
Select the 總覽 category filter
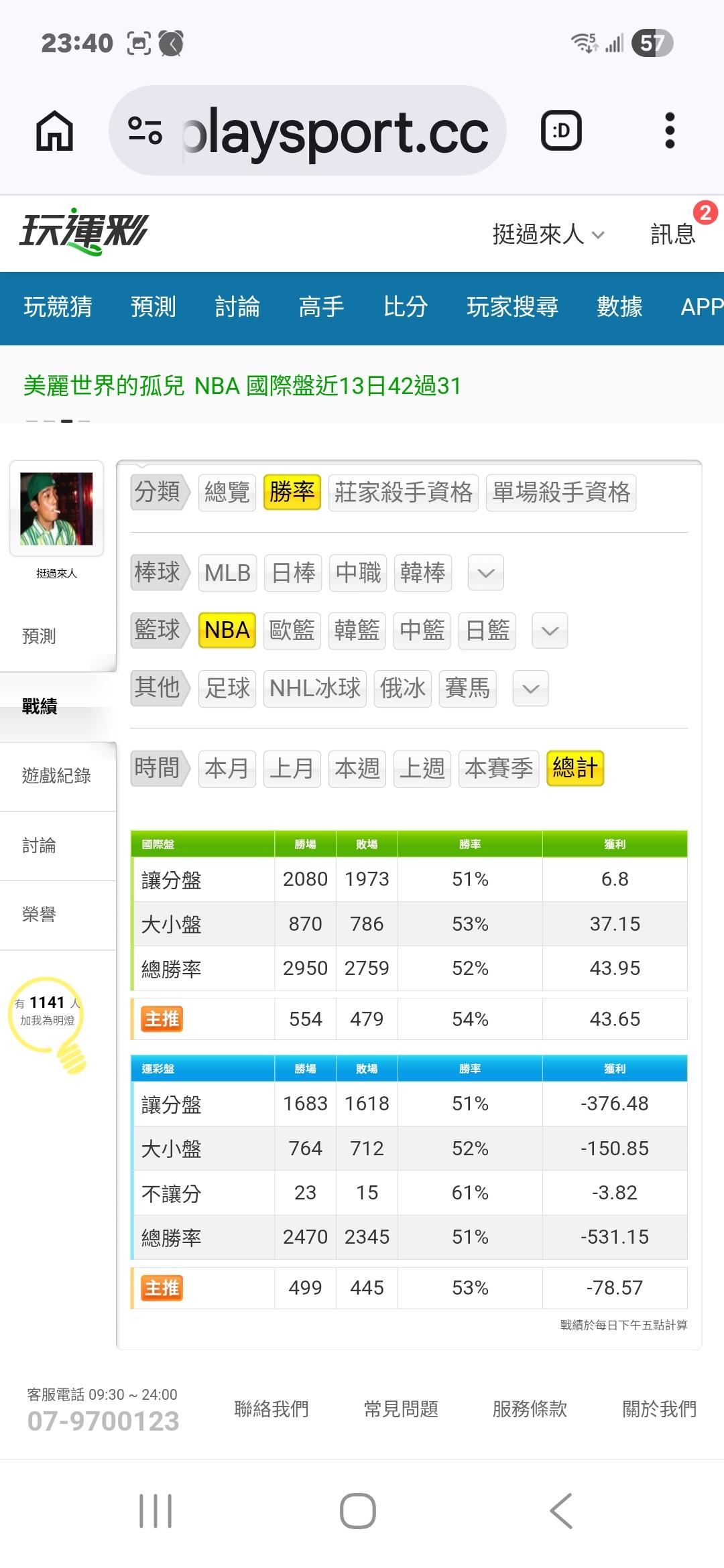click(227, 493)
